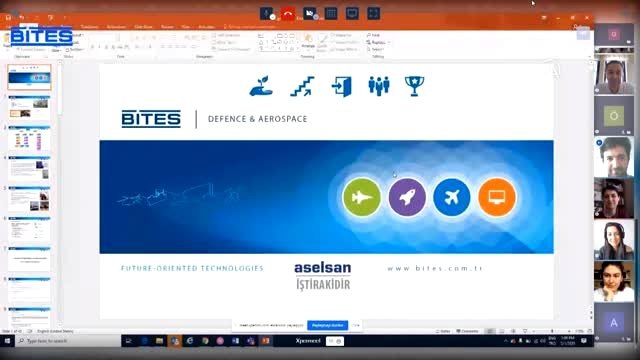Toggle the camera in the call toolbar
Viewport: 640px width, 360px height.
tap(310, 13)
